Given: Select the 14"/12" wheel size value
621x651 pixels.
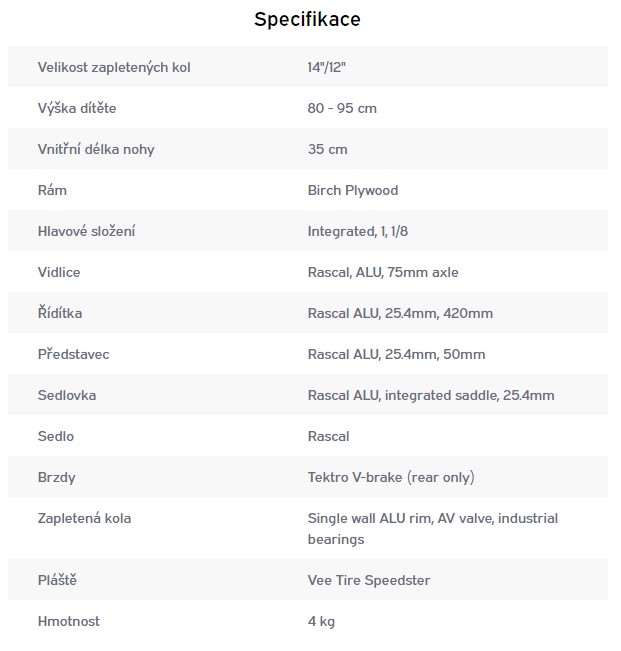Looking at the screenshot, I should pyautogui.click(x=327, y=67).
